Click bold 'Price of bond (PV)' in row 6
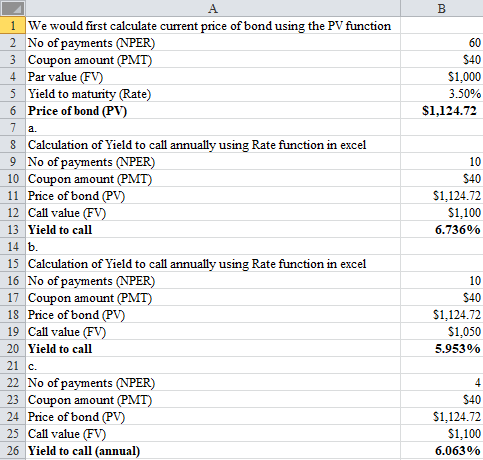Screen dimensions: 483x460 click(213, 110)
